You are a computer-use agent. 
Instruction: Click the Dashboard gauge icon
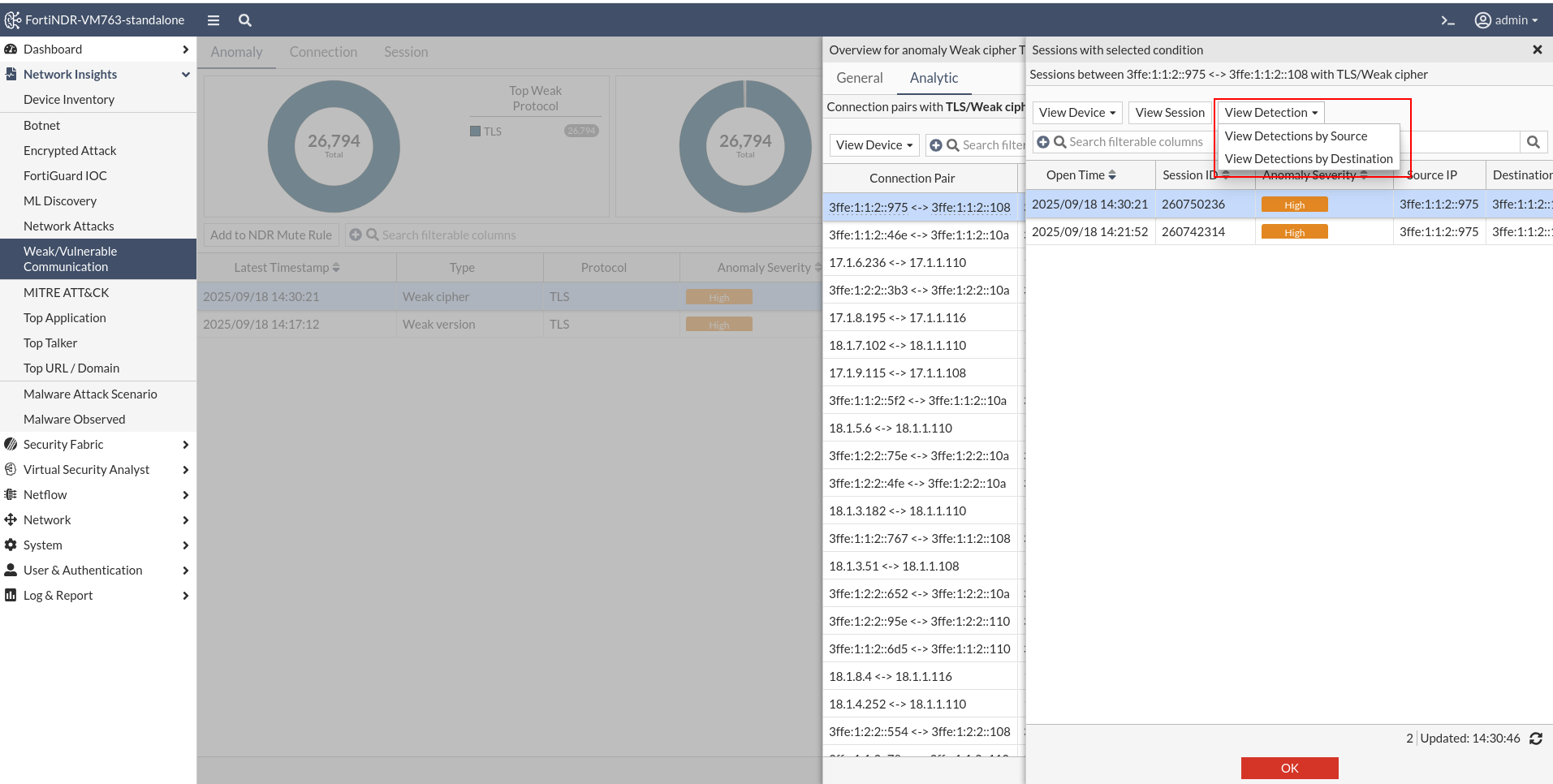(11, 50)
